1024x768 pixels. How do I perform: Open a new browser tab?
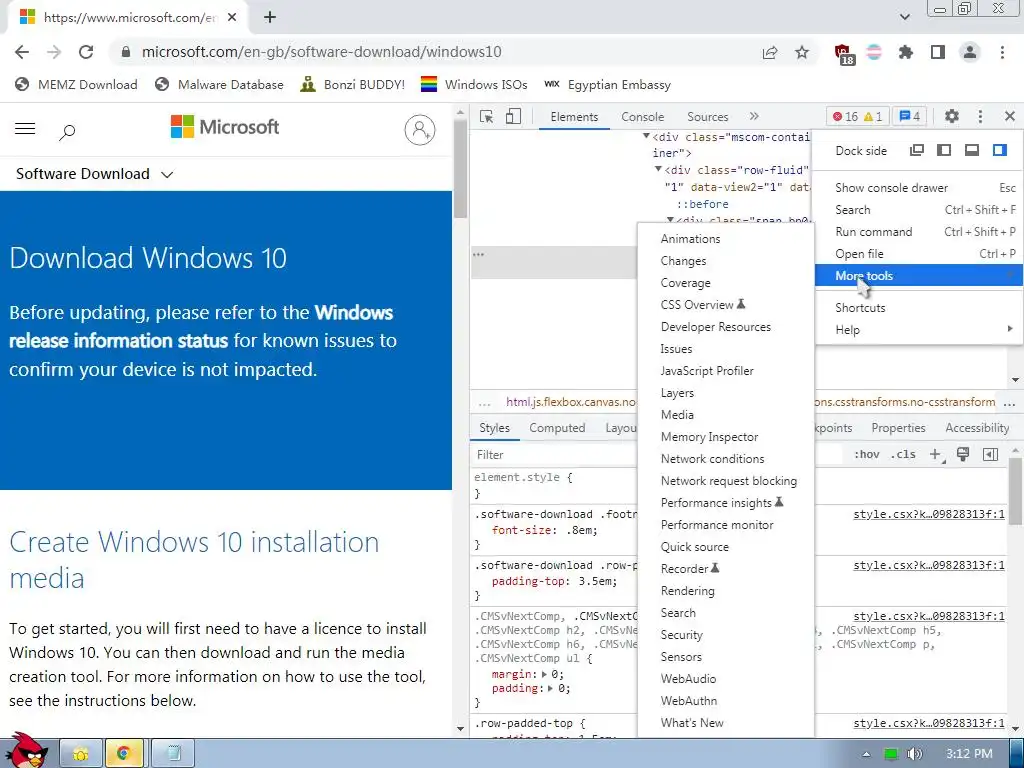pos(270,18)
